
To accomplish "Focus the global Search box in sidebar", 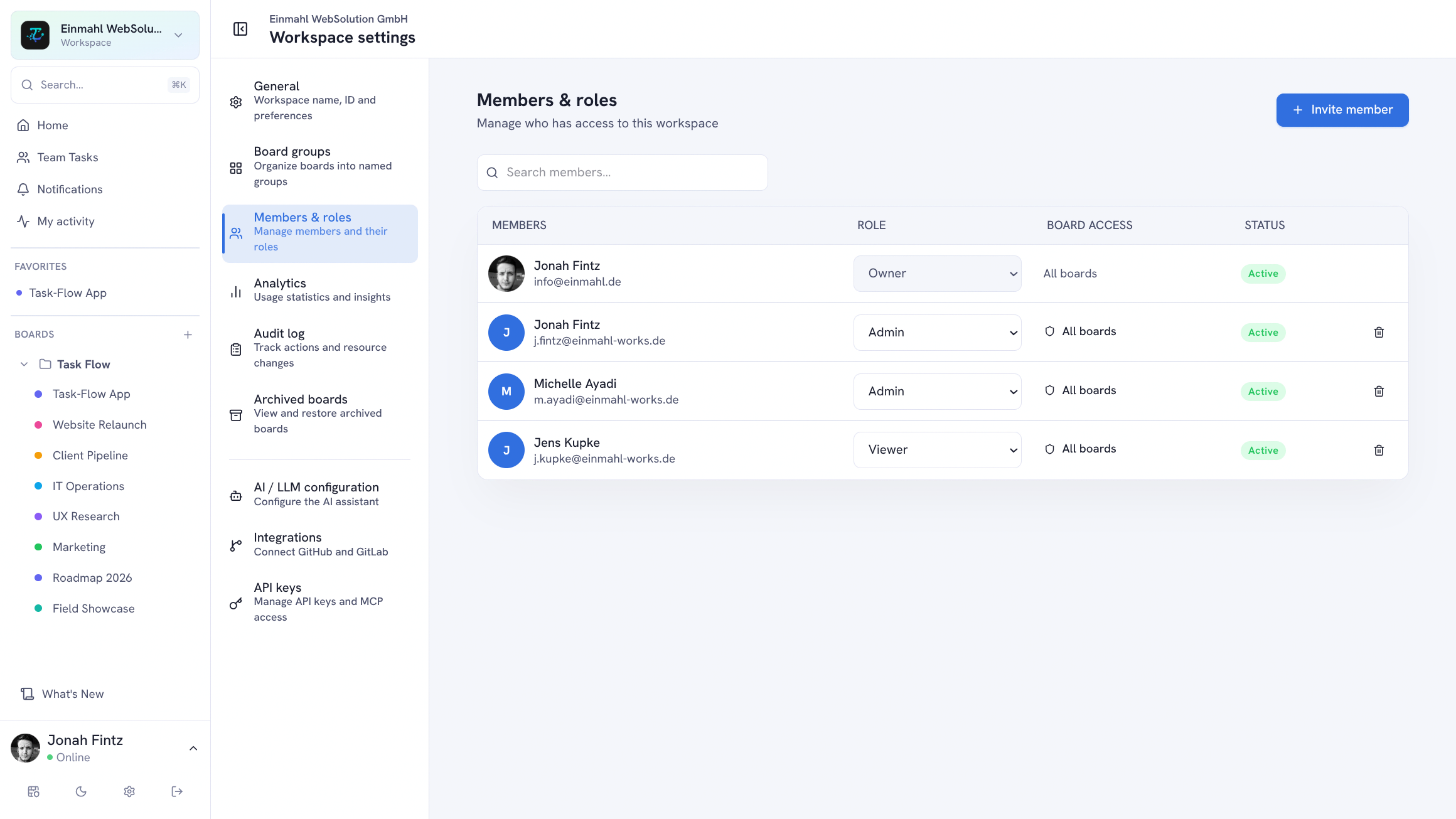I will click(x=105, y=85).
